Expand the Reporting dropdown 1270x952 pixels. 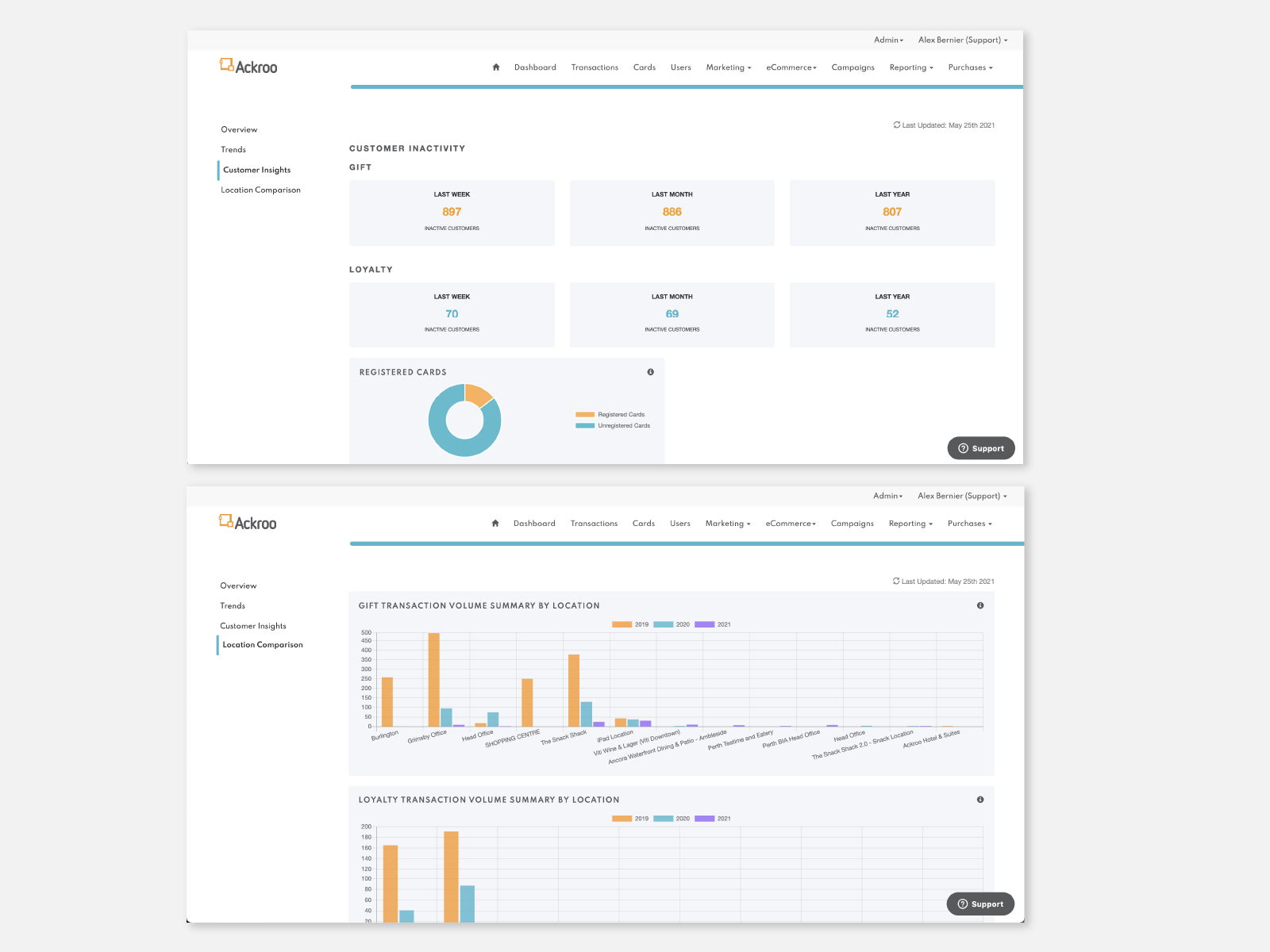tap(910, 67)
